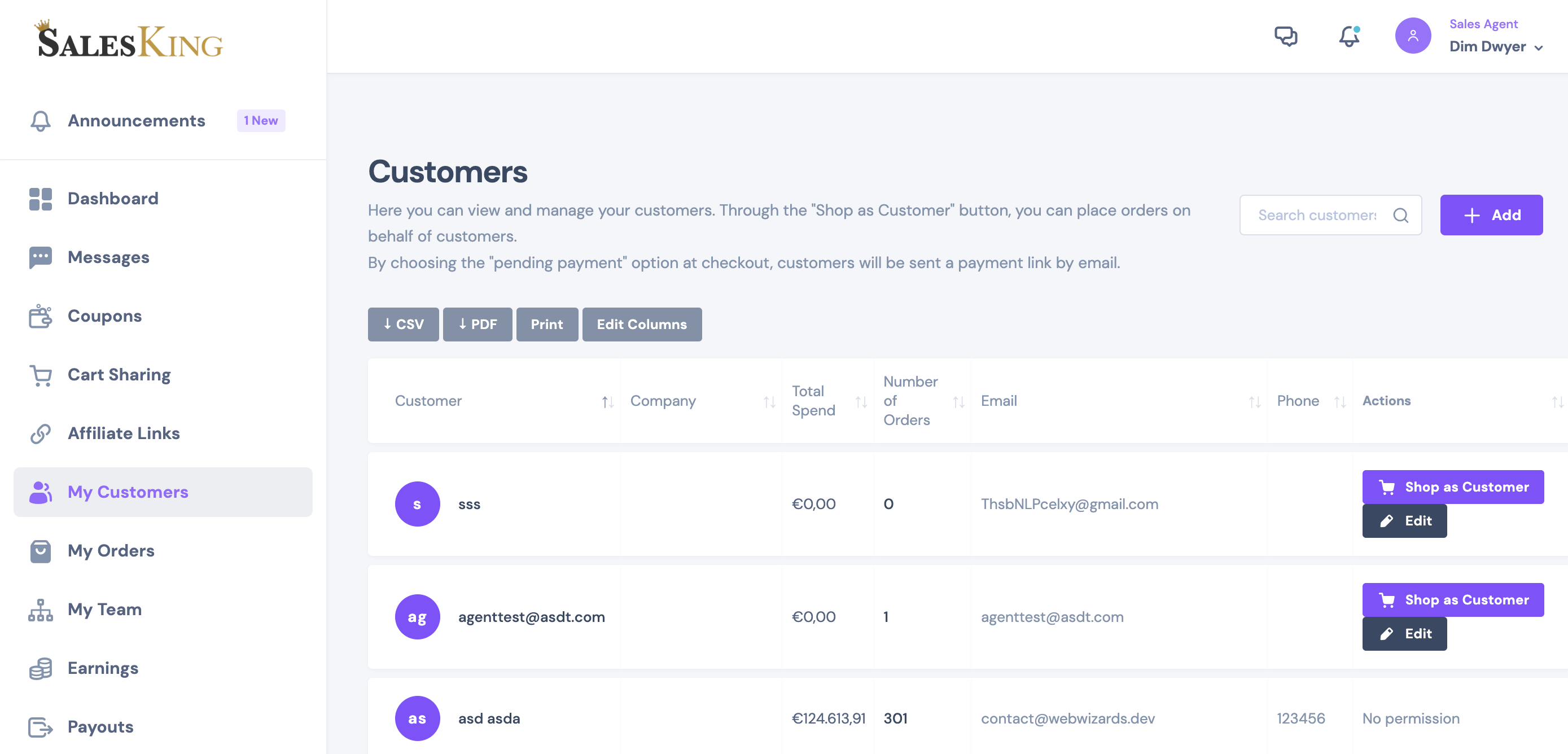Edit the agenttest@asdt.com customer
Image resolution: width=1568 pixels, height=754 pixels.
[x=1404, y=633]
